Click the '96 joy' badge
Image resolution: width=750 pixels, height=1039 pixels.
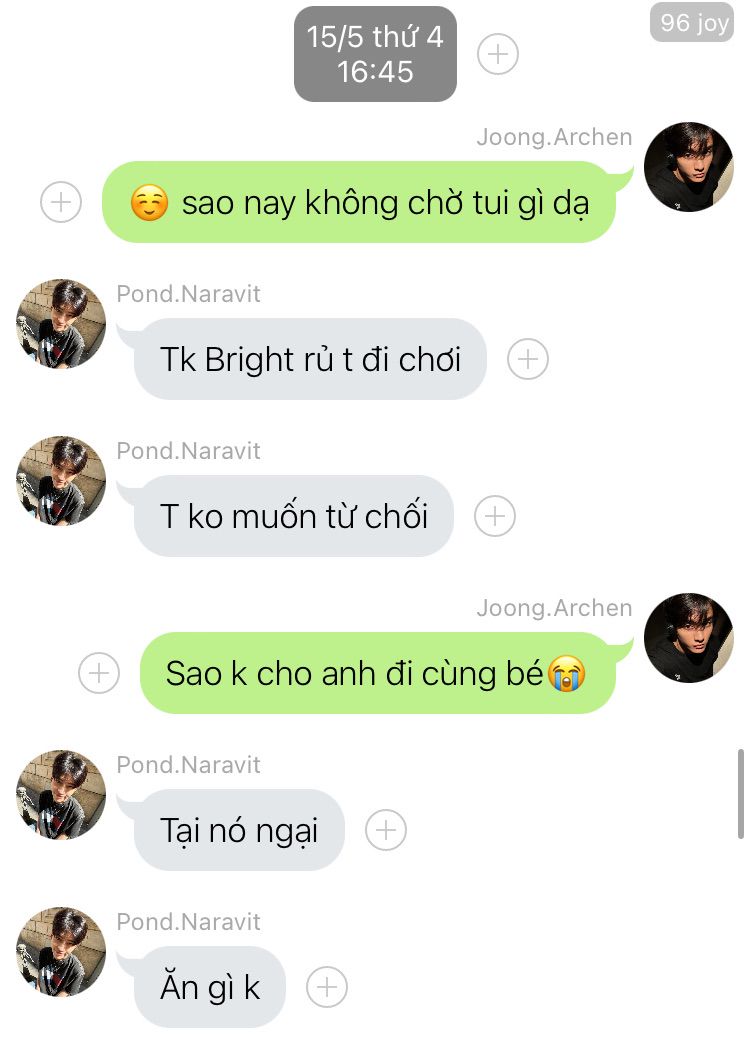coord(692,23)
